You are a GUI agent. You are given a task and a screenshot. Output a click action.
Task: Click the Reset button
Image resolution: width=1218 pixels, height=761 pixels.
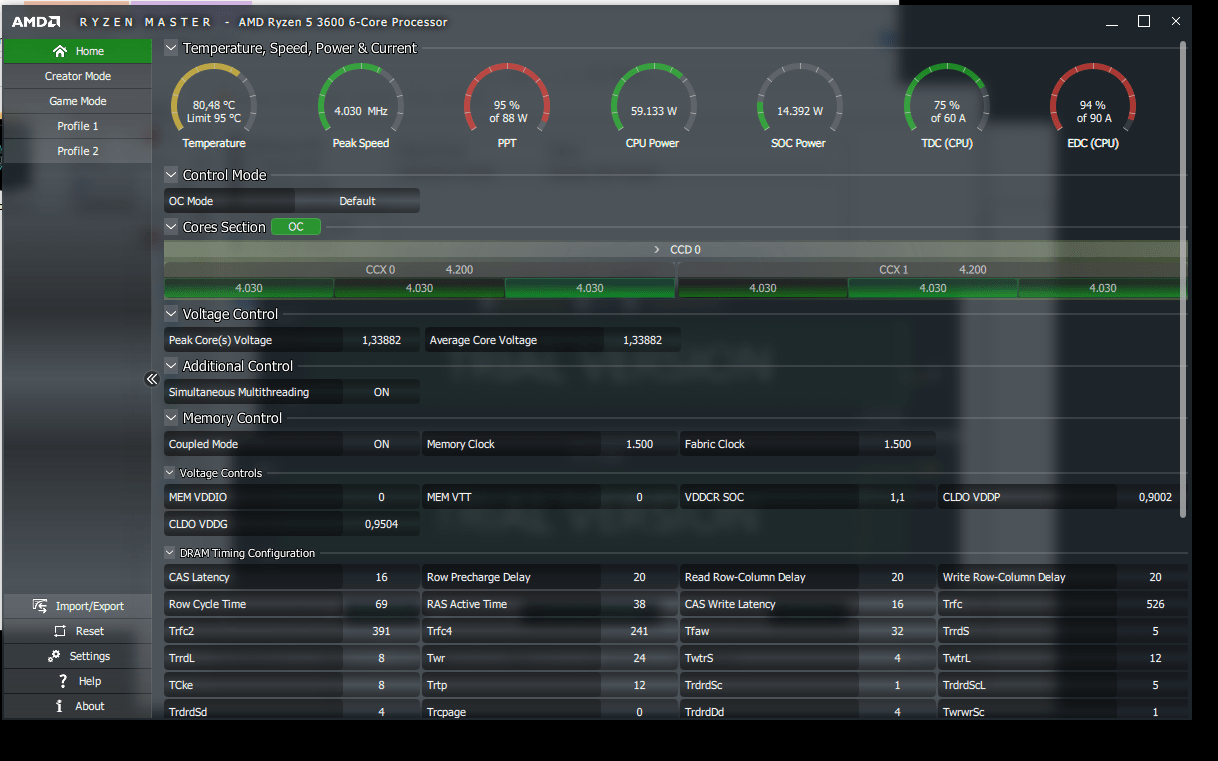click(77, 631)
